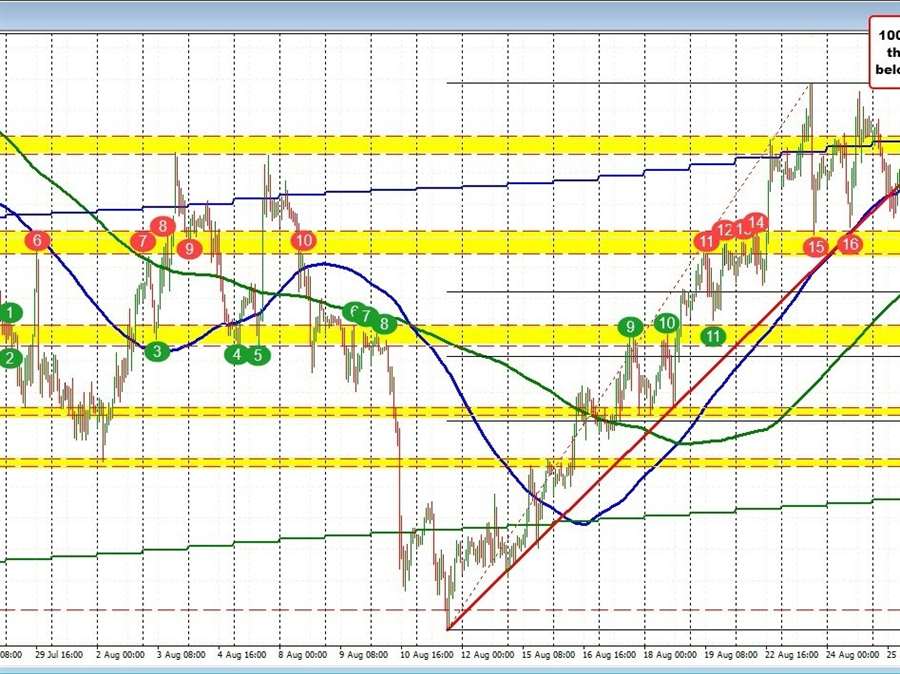Click the green circle numbered 10

pyautogui.click(x=667, y=322)
